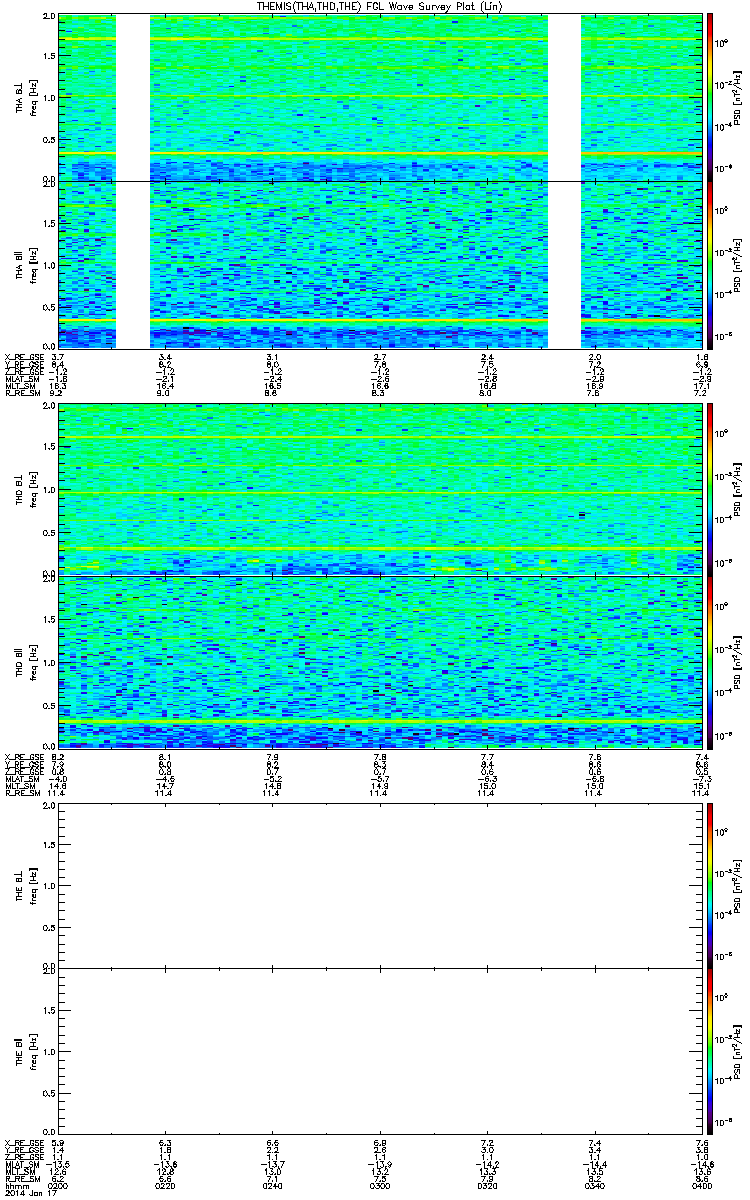Image resolution: width=750 pixels, height=1200 pixels.
Task: Click the 'THE B∥ freq [Hz]' axis label
Action: point(24,1051)
